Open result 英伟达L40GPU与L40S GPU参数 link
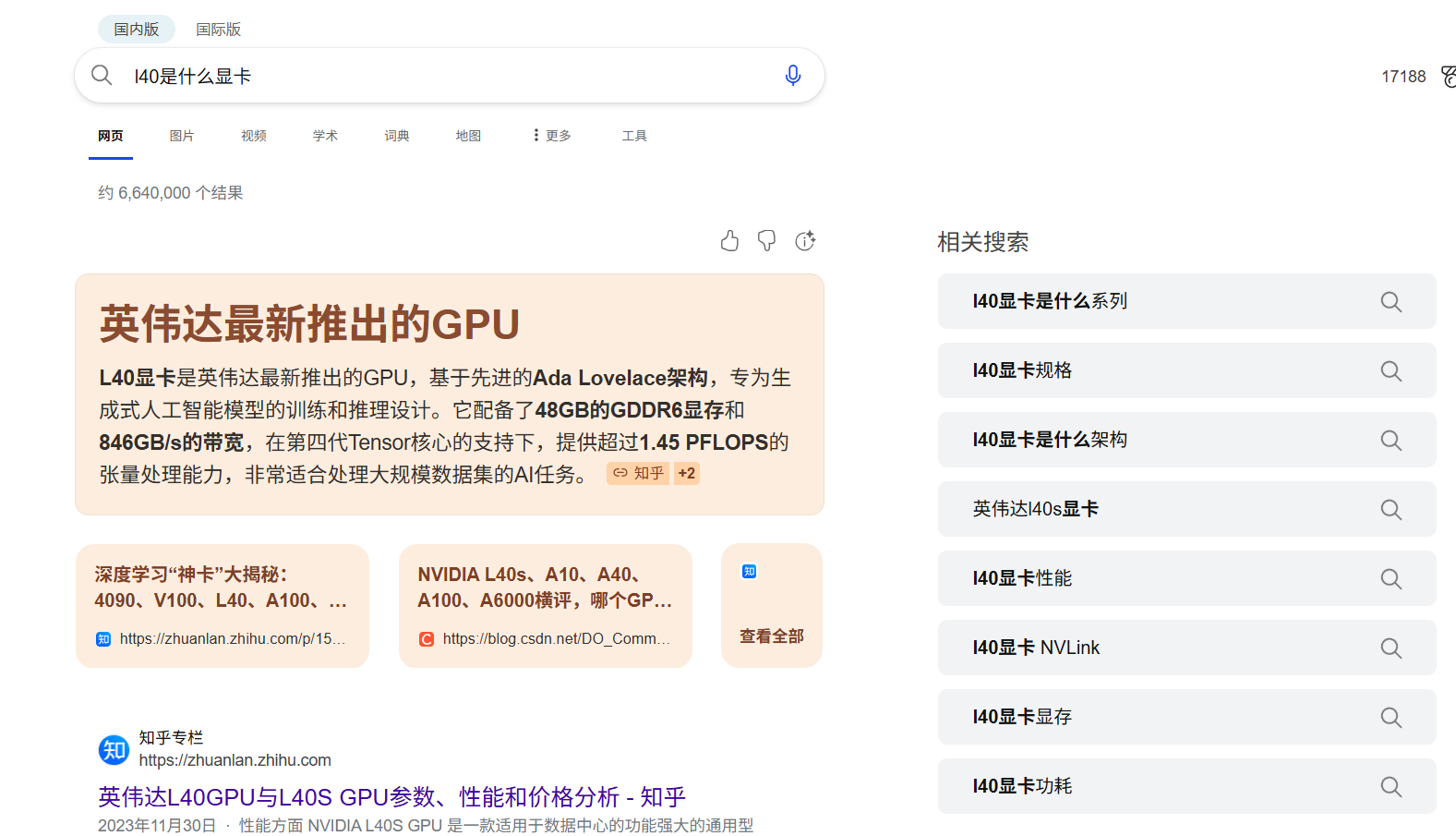Image resolution: width=1456 pixels, height=836 pixels. (392, 797)
